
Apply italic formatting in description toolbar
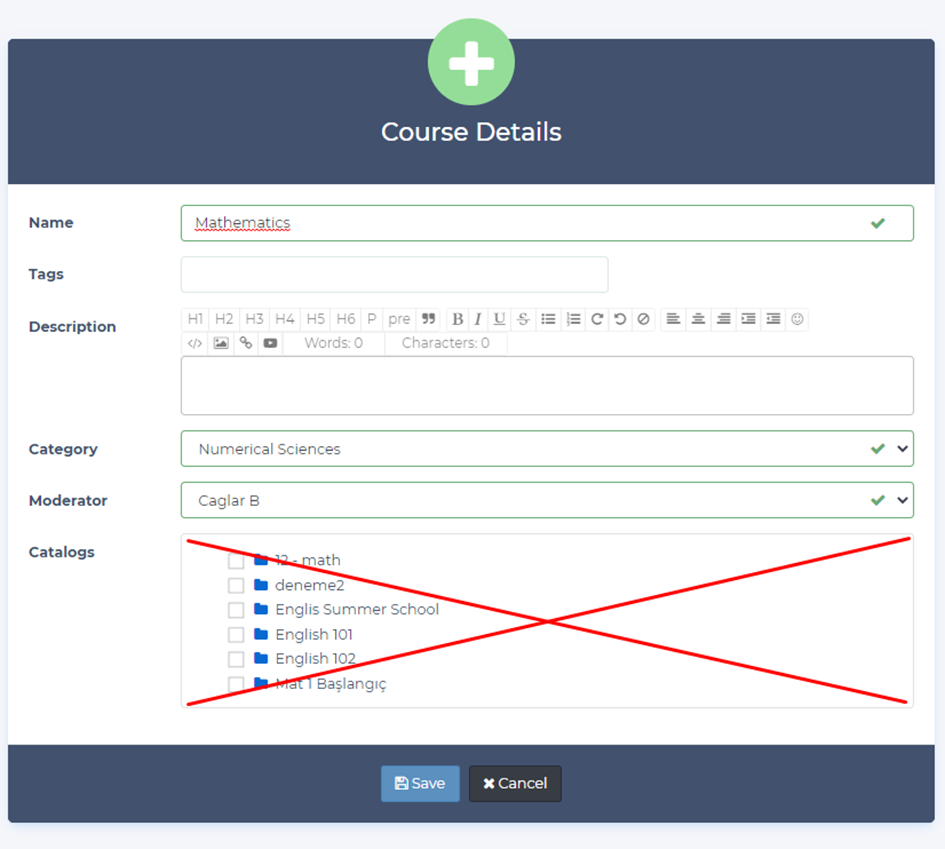(x=478, y=319)
